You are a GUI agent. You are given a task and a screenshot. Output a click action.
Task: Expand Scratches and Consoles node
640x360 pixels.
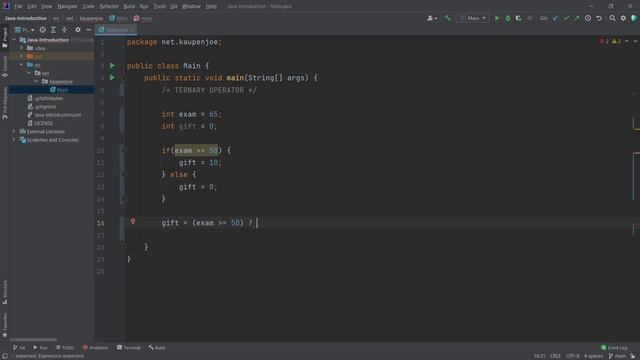point(14,140)
